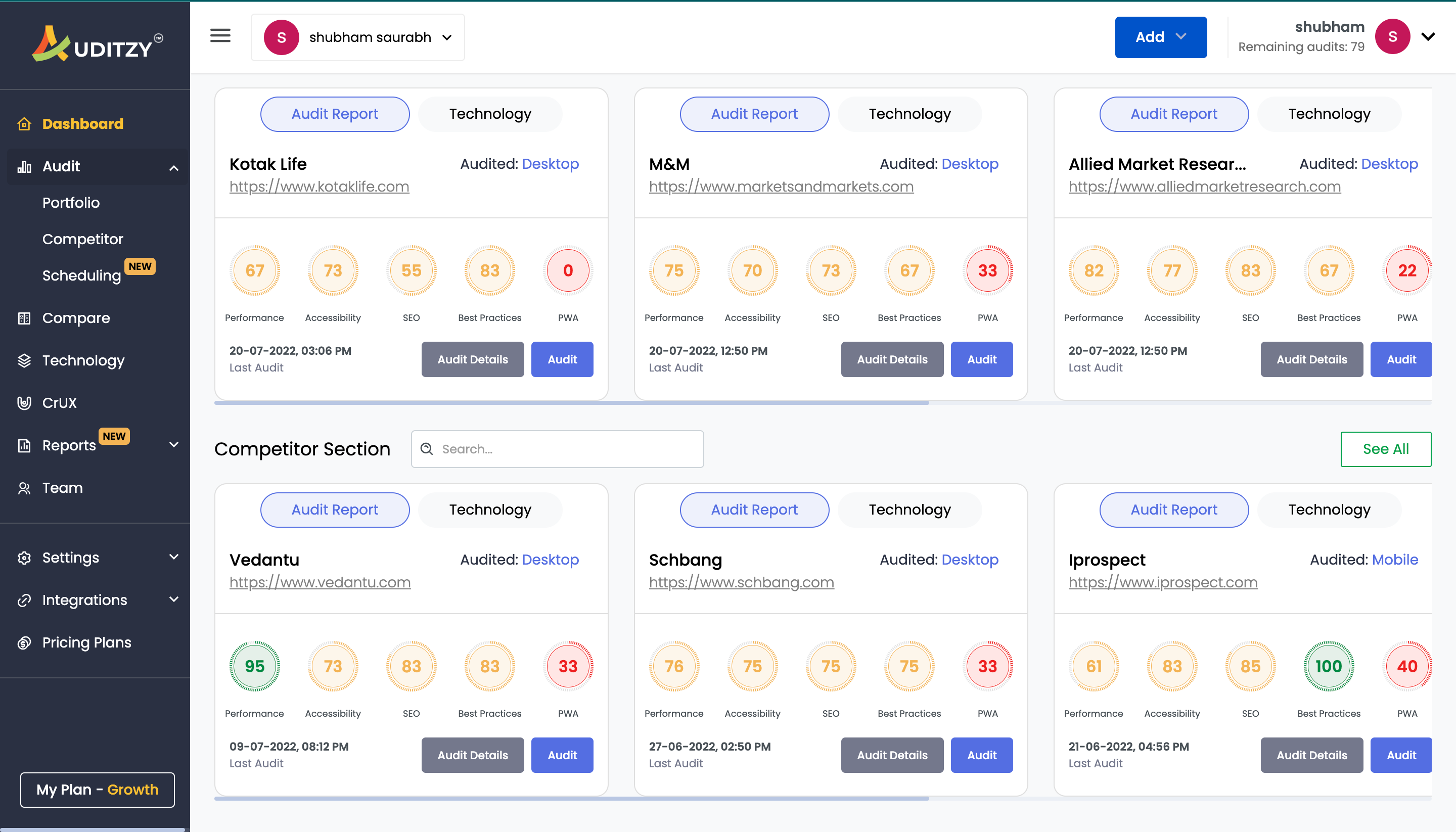Click the Team people icon
Image resolution: width=1456 pixels, height=832 pixels.
pos(24,487)
